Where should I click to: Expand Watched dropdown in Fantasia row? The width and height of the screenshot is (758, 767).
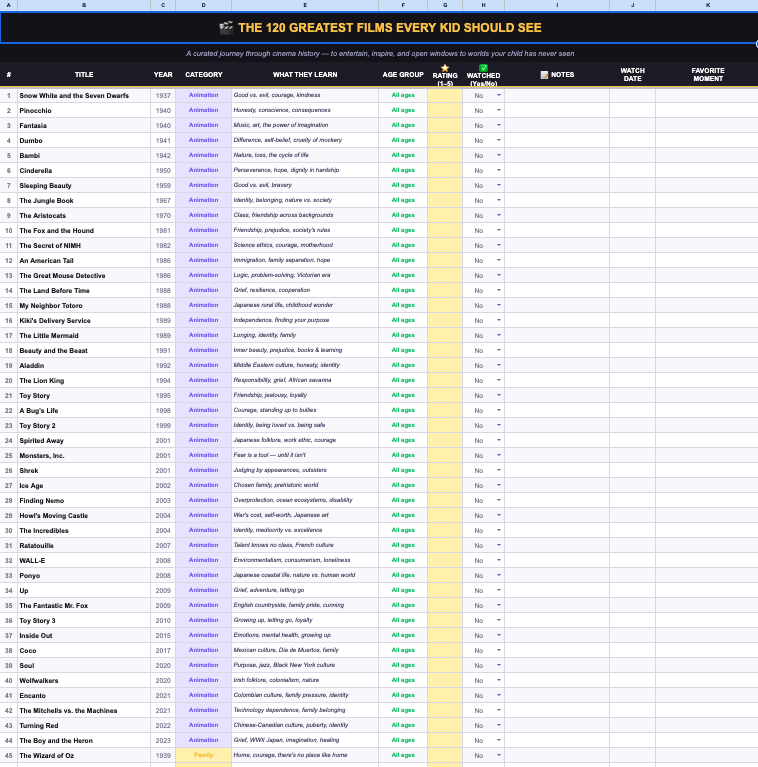pyautogui.click(x=499, y=125)
